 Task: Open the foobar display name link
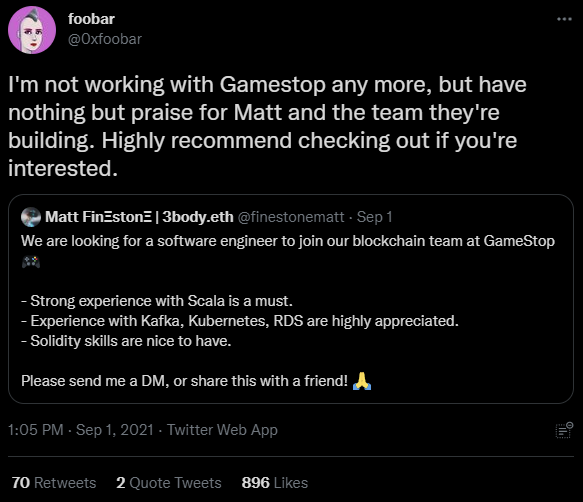tap(91, 19)
